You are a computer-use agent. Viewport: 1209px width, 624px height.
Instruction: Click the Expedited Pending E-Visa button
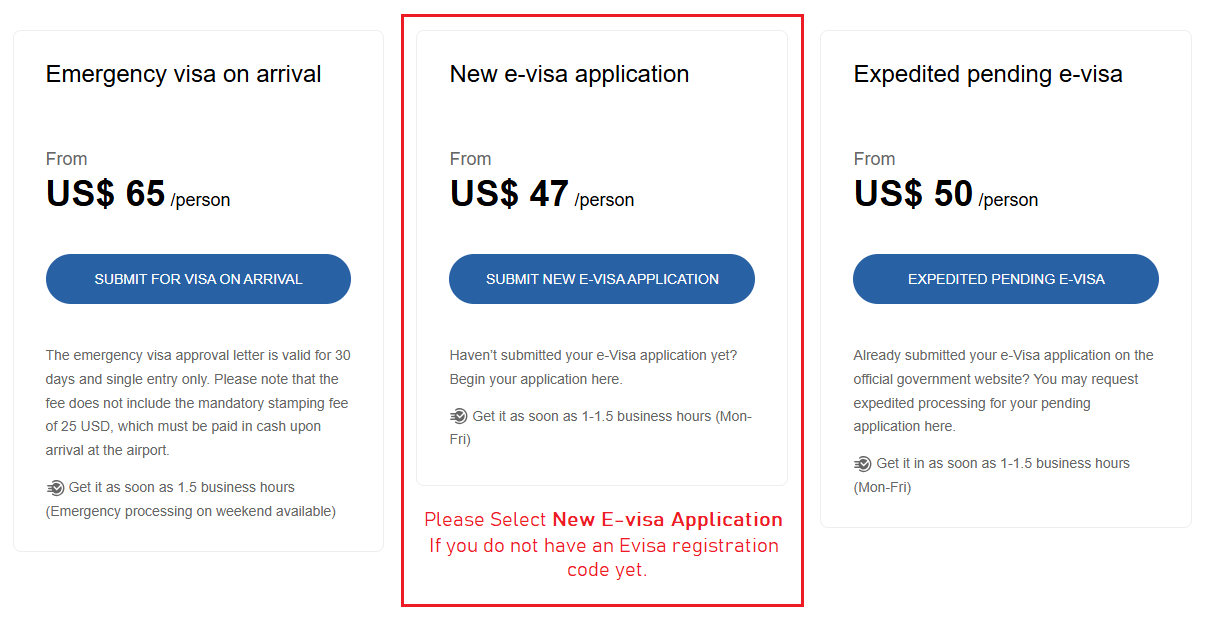pos(1006,279)
